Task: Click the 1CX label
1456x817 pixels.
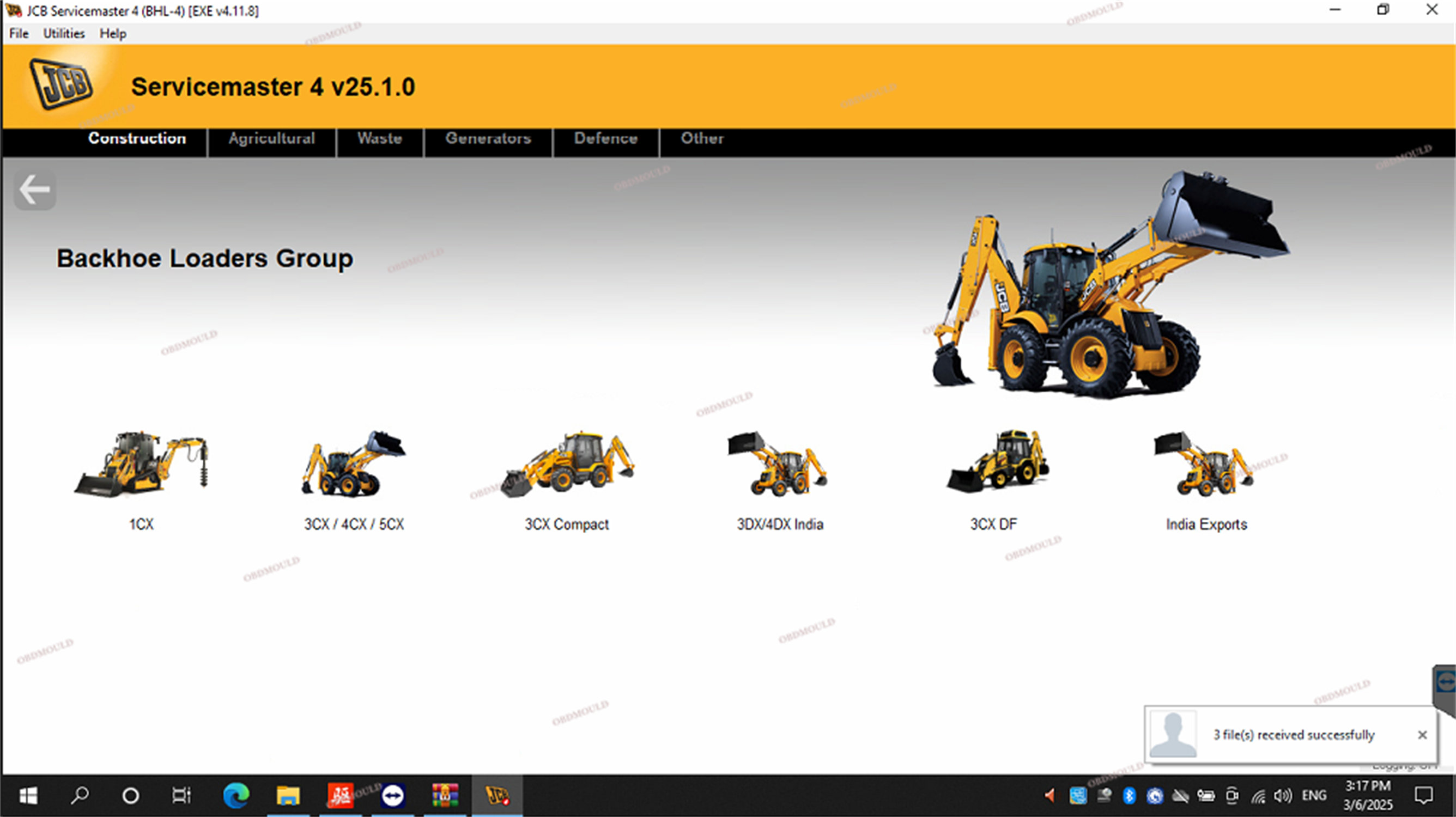Action: click(x=141, y=525)
